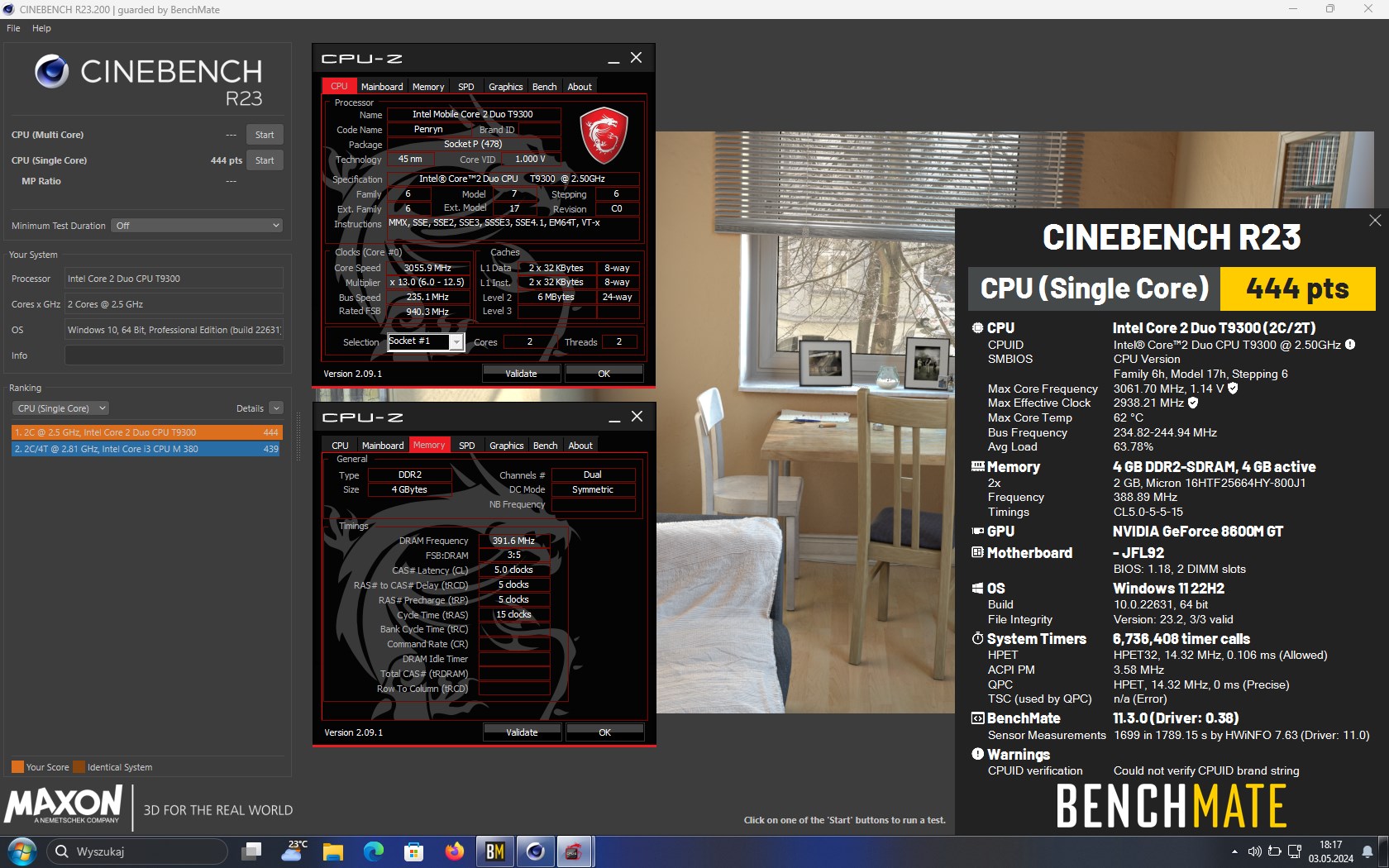Viewport: 1389px width, 868px height.
Task: Open Microsoft Edge from the taskbar
Action: pos(373,851)
